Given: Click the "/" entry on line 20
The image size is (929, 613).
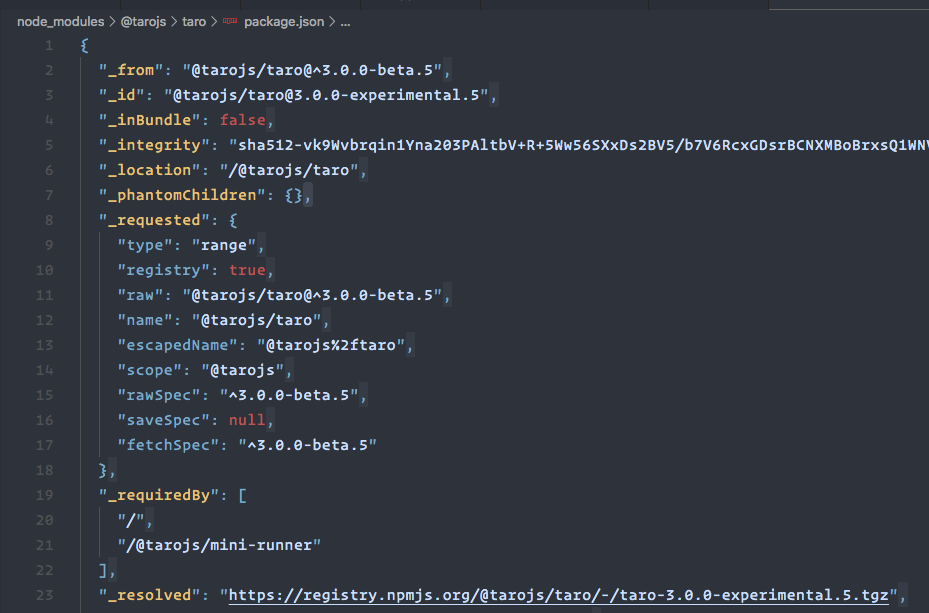Looking at the screenshot, I should 131,520.
